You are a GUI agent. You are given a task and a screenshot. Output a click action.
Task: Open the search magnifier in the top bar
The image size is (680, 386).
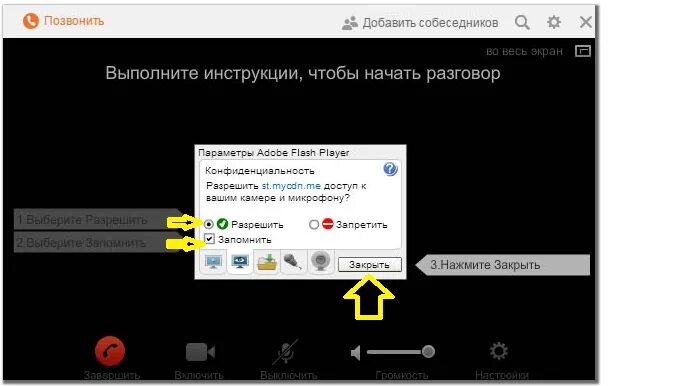[x=522, y=22]
